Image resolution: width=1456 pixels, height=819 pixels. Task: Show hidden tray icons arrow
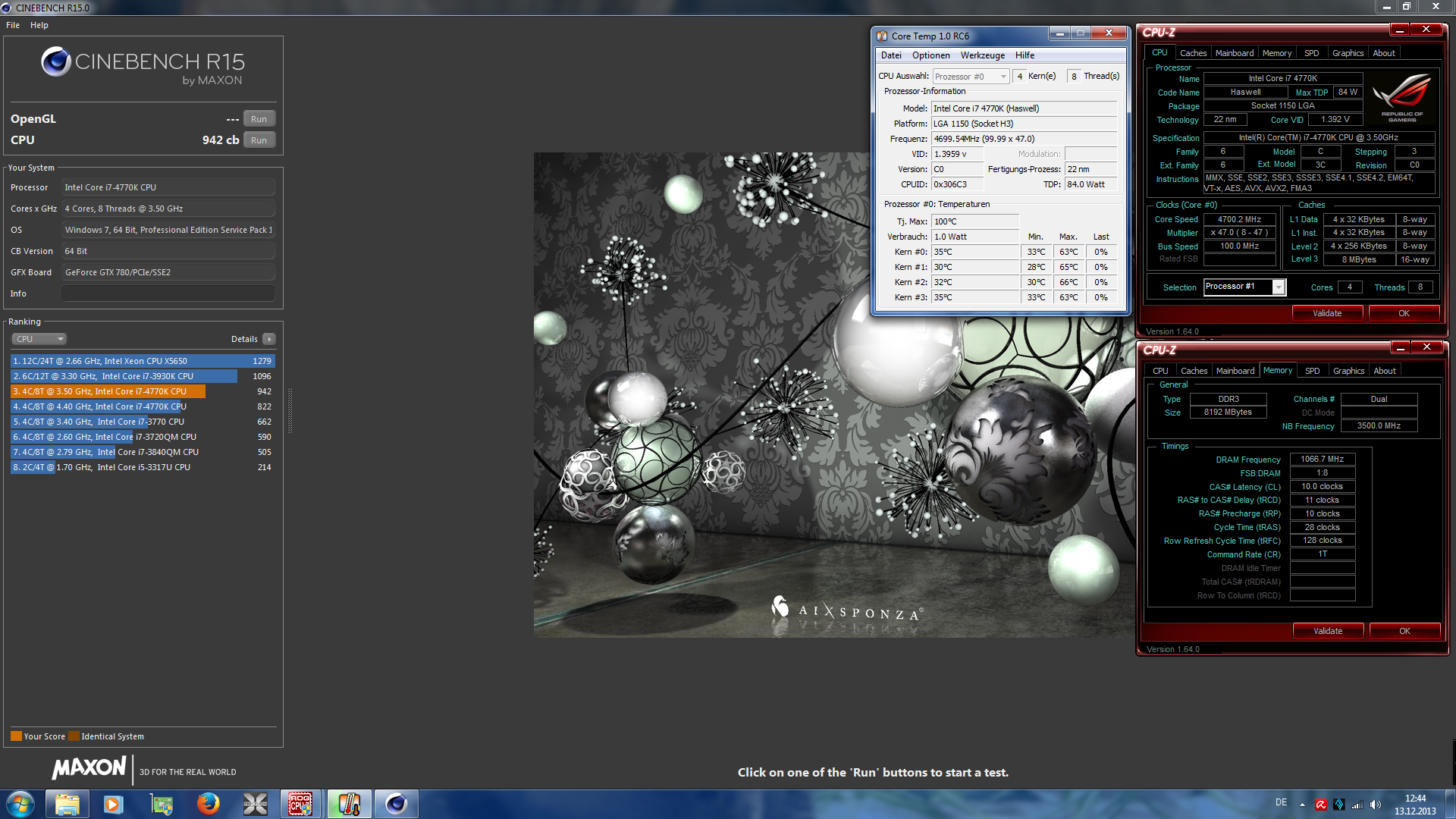1302,805
